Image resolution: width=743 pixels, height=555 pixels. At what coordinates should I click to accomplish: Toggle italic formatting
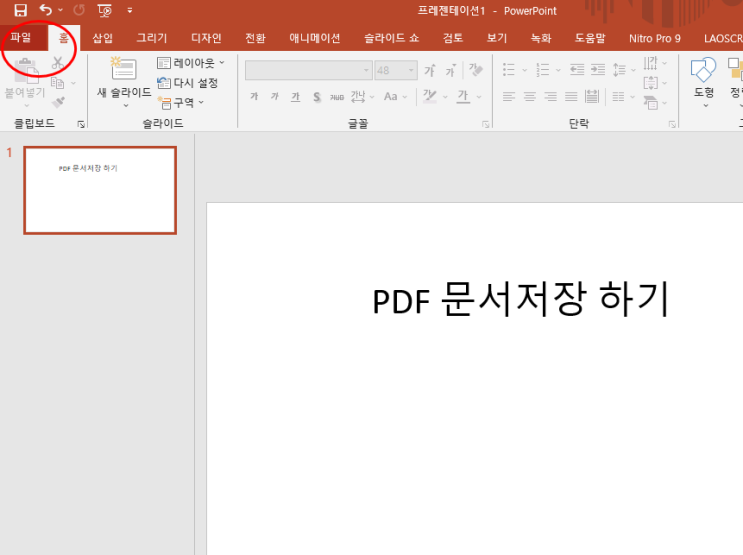click(275, 97)
